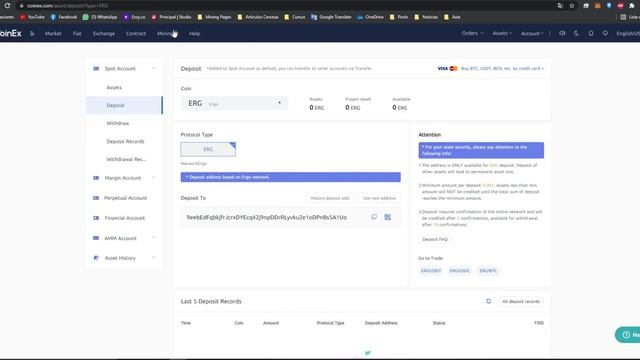Image resolution: width=640 pixels, height=360 pixels.
Task: Open the support headset icon in header
Action: pyautogui.click(x=605, y=33)
